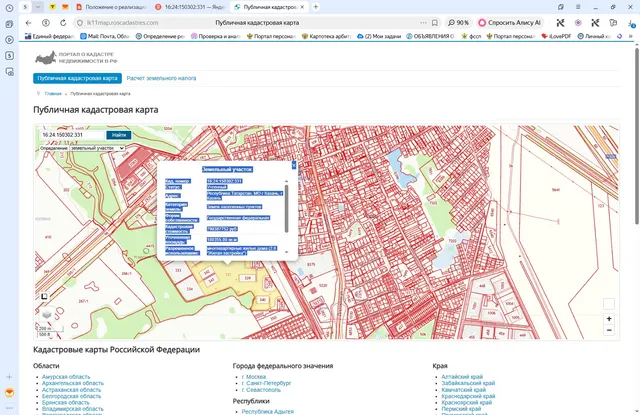Open 'Амурская область' link

click(66, 377)
